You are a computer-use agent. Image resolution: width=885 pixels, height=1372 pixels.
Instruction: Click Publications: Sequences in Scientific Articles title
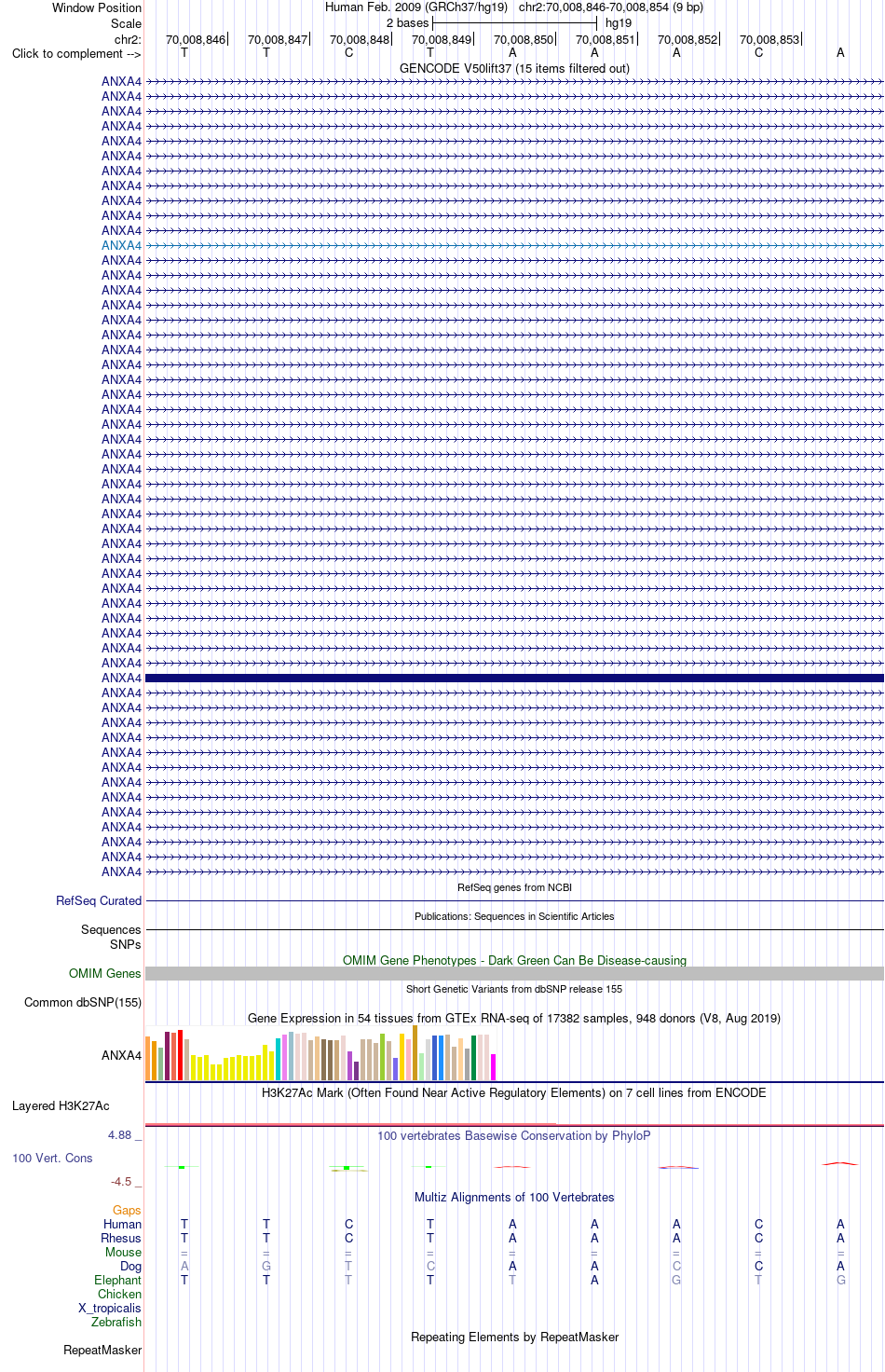pyautogui.click(x=514, y=916)
